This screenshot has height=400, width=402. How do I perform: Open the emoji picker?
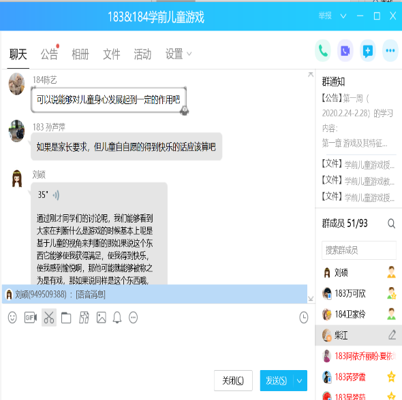(x=12, y=317)
